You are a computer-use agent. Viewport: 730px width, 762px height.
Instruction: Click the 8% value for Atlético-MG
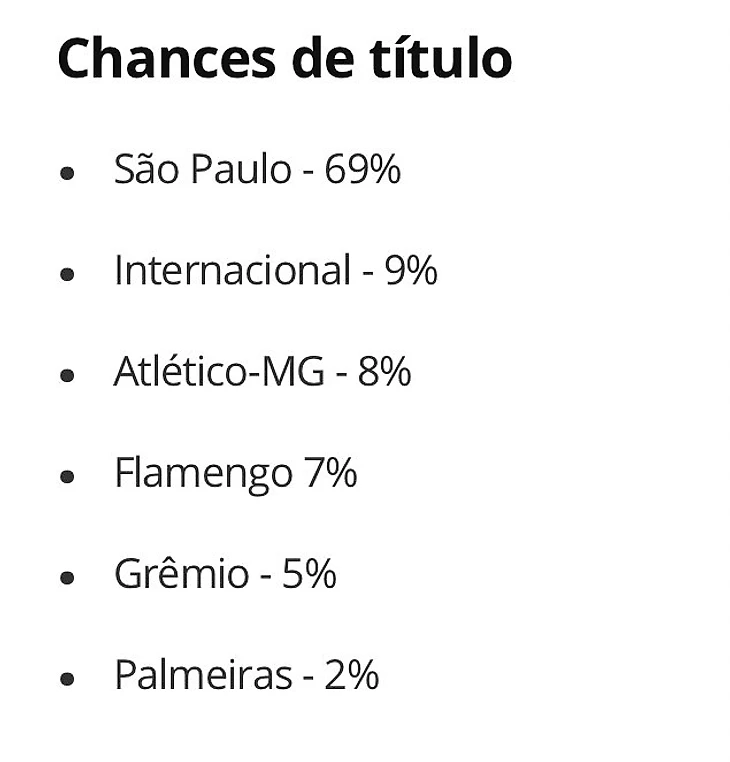pyautogui.click(x=384, y=372)
